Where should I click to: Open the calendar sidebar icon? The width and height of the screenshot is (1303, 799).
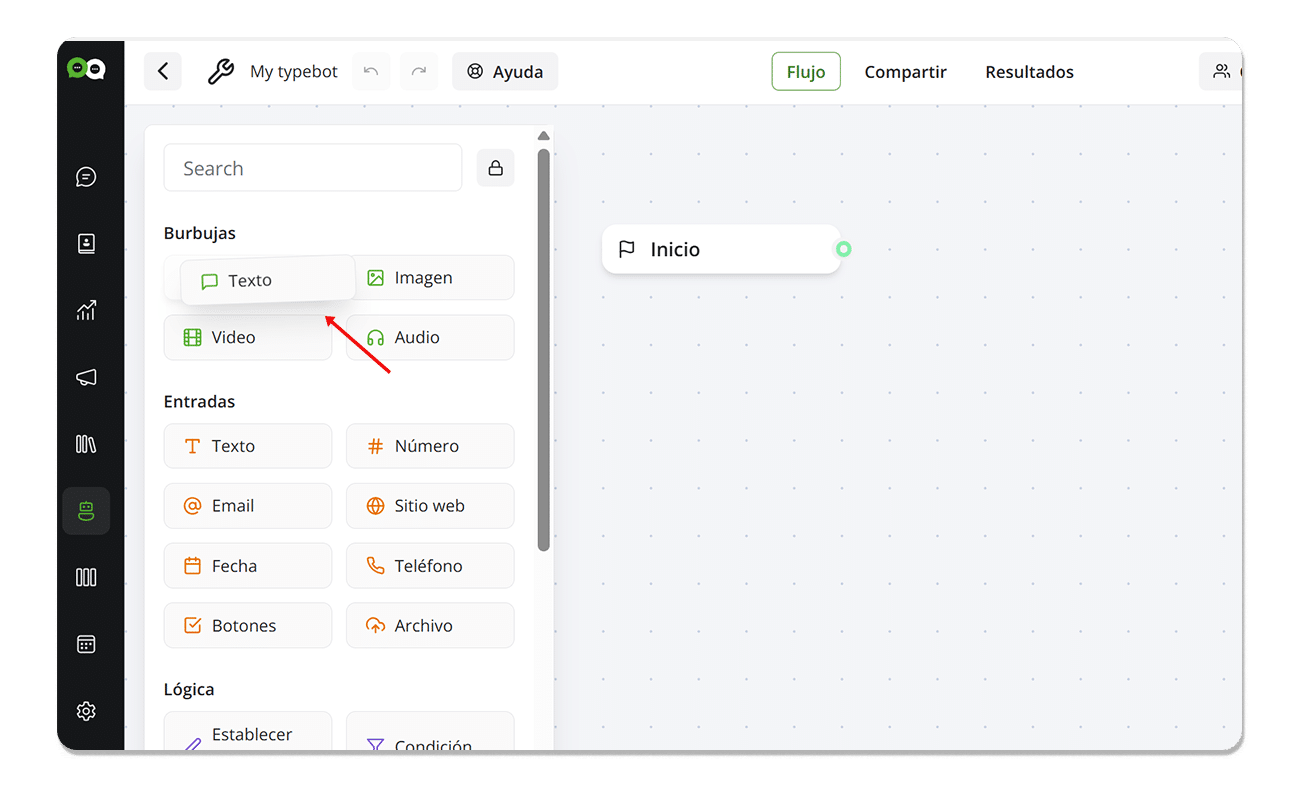[x=86, y=644]
